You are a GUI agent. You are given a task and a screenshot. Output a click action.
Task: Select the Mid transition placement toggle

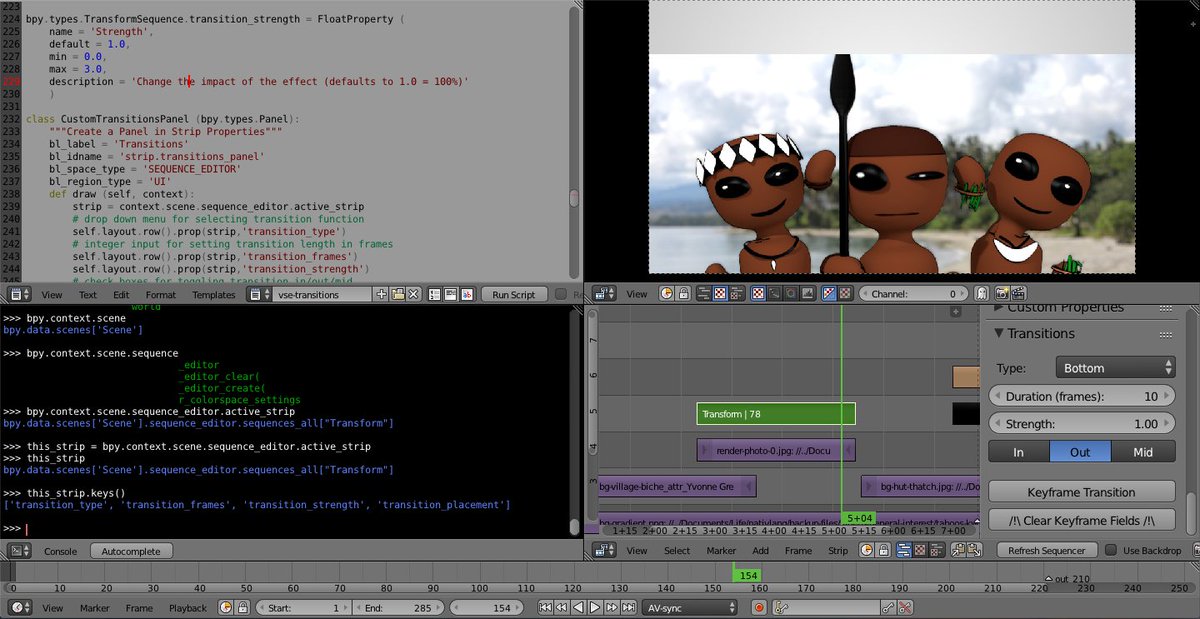click(x=1143, y=452)
